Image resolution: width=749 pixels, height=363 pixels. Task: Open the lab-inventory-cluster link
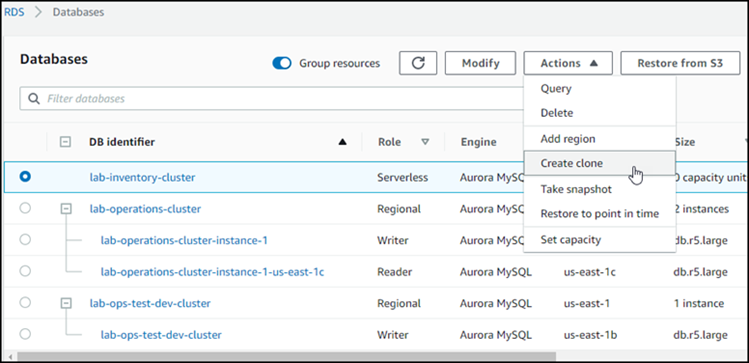click(142, 177)
